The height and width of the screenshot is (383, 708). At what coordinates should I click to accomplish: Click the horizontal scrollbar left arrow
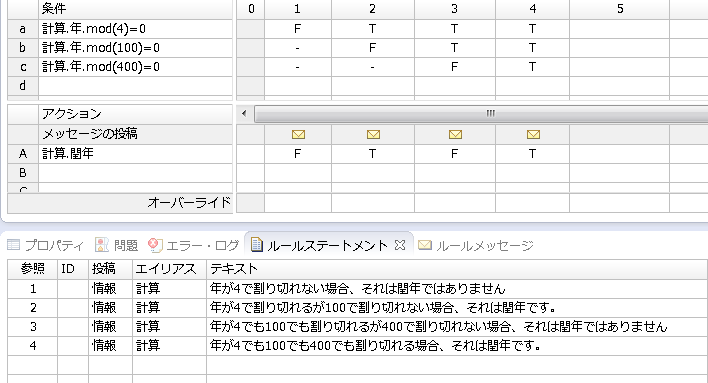coord(244,113)
